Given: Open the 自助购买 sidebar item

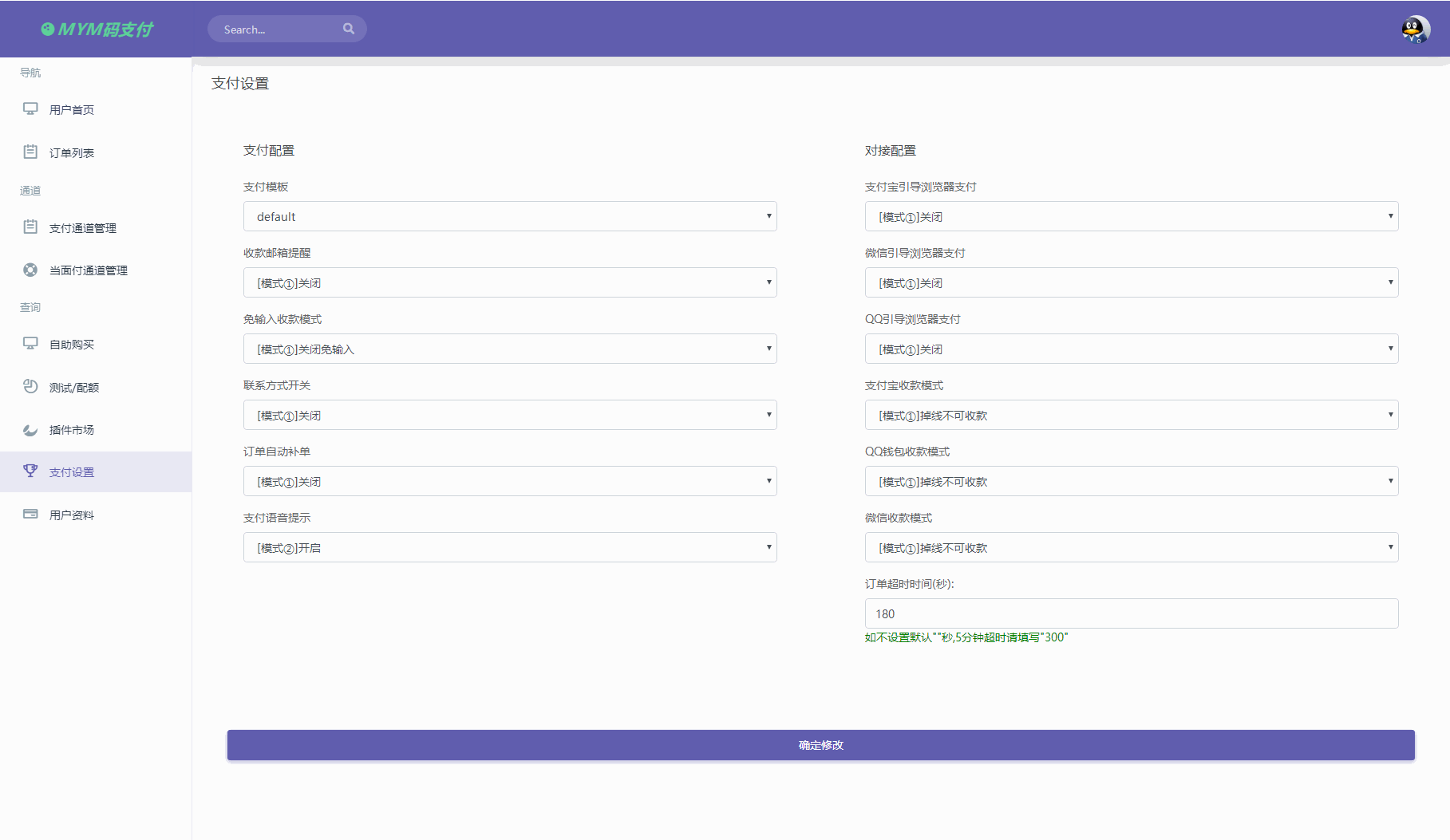Looking at the screenshot, I should pyautogui.click(x=72, y=345).
